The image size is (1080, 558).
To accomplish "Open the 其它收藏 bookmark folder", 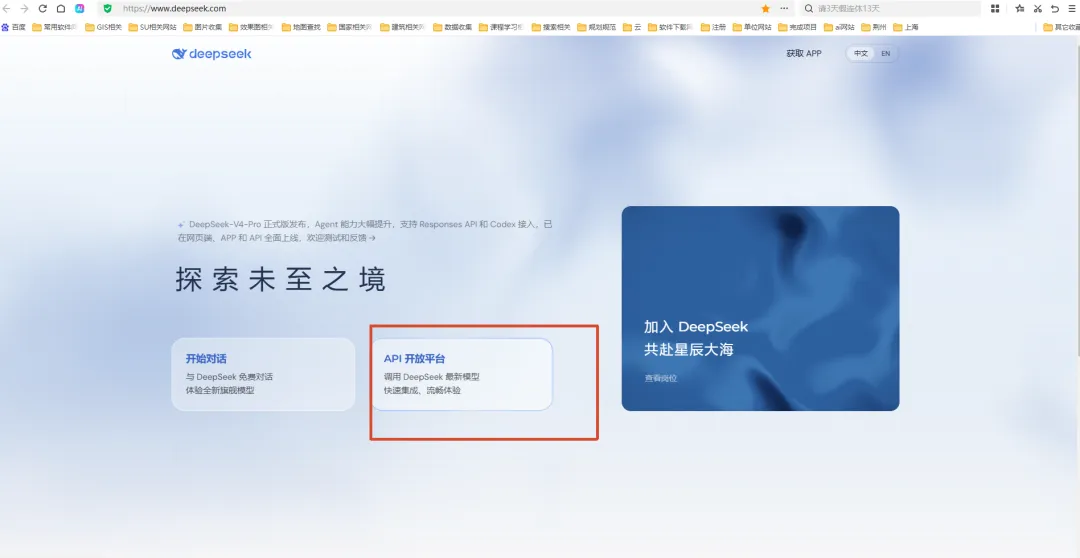I will tap(1061, 28).
